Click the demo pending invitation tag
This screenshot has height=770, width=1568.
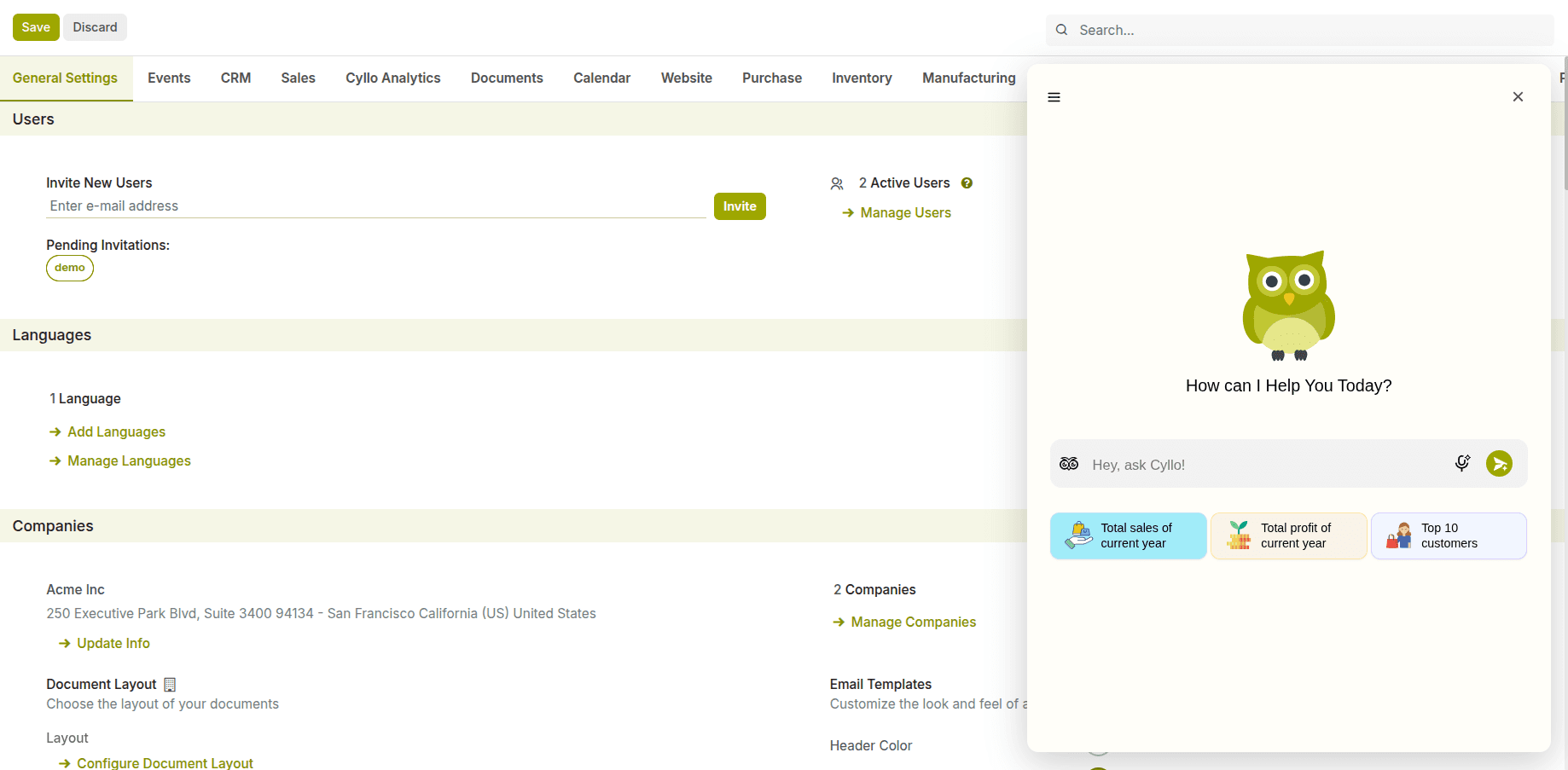tap(70, 268)
